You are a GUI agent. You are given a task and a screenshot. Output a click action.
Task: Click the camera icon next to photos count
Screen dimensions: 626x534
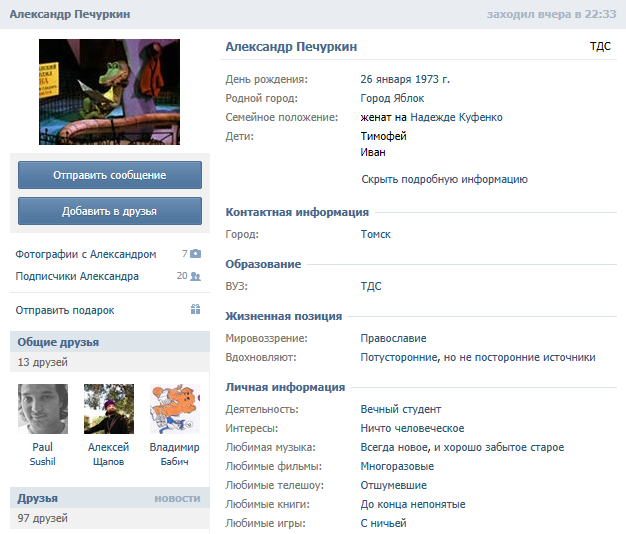(196, 254)
